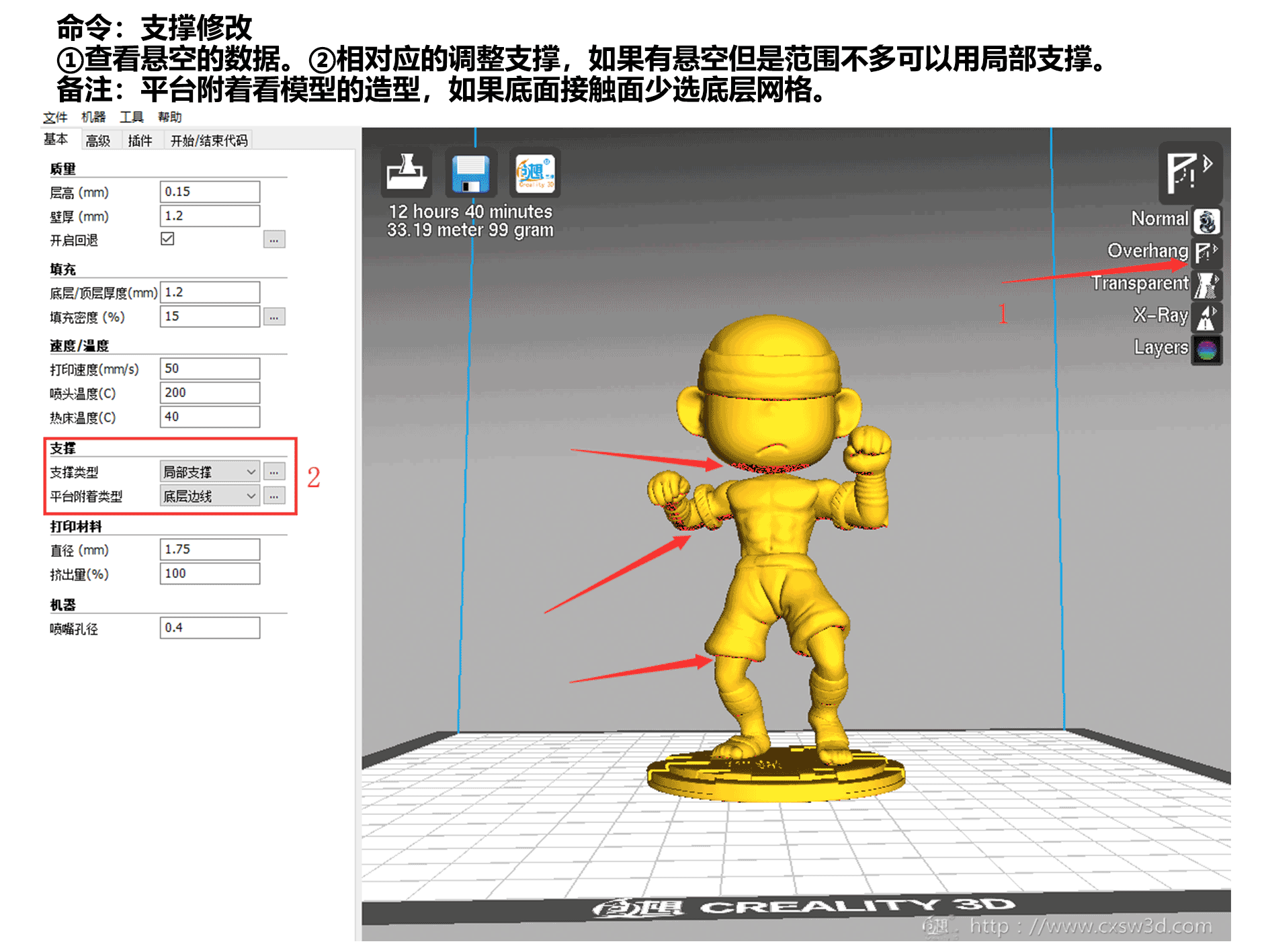Select the Normal view mode icon
This screenshot has height=952, width=1262.
(1207, 221)
